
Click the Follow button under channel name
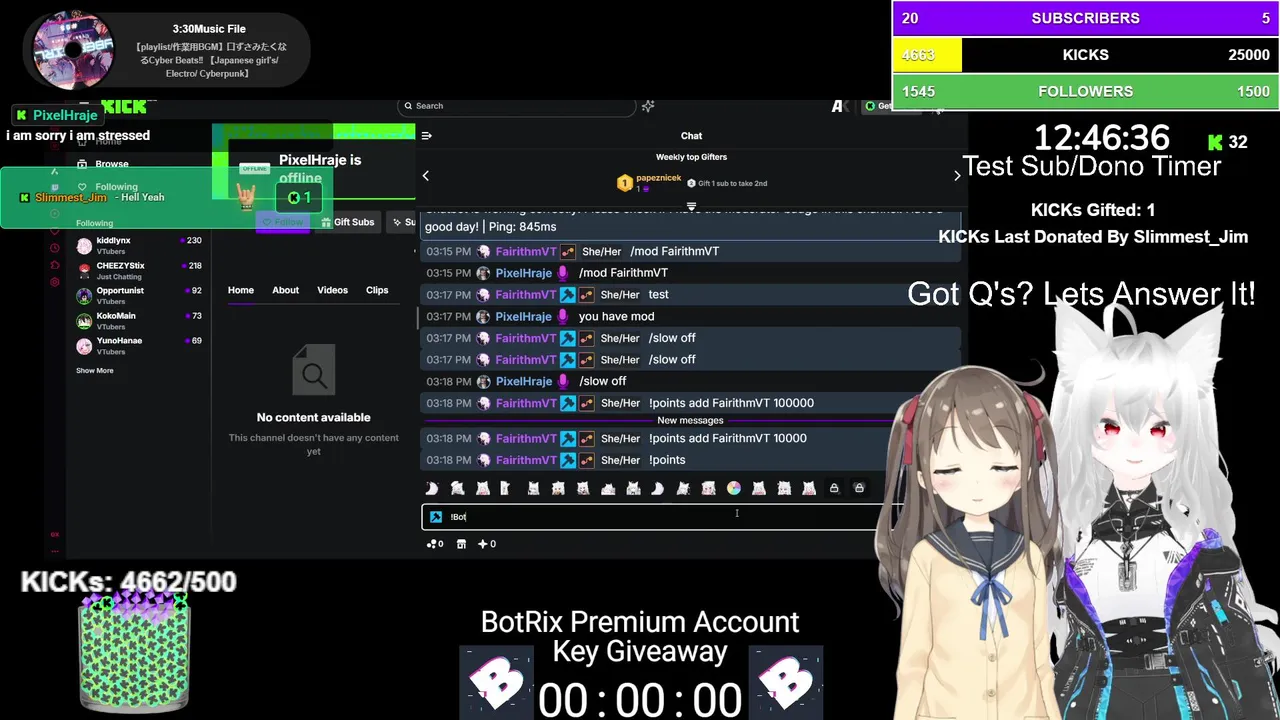tap(282, 222)
